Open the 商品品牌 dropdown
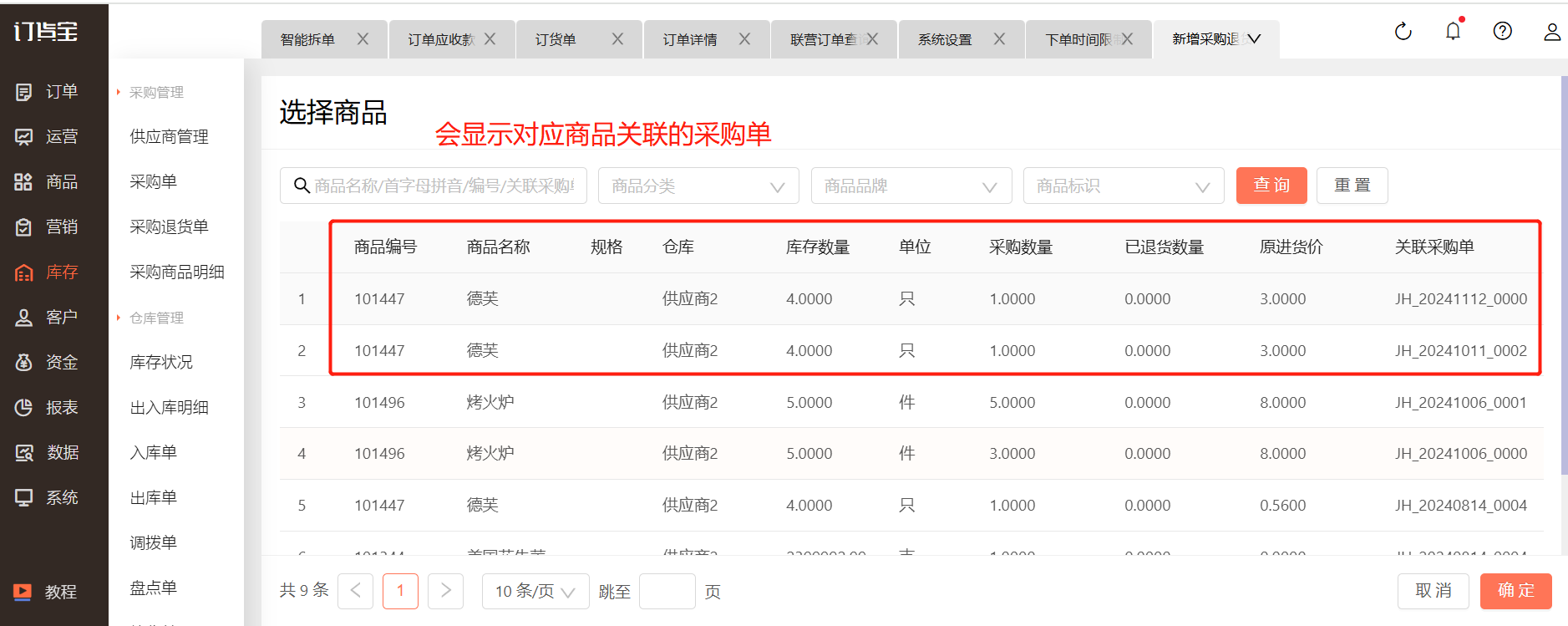Screen dimensions: 1568x626 coord(911,186)
